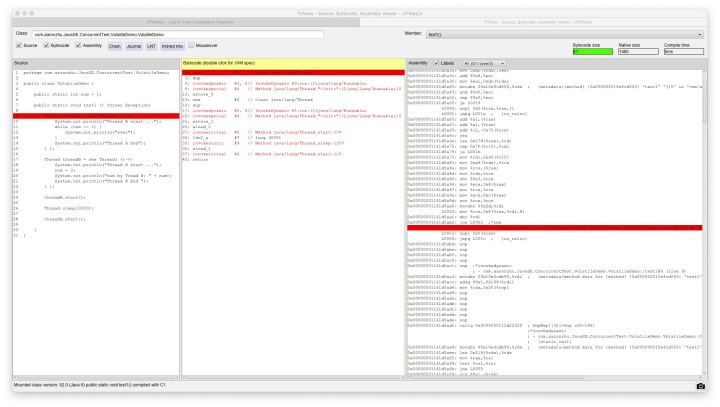Select bytecode line "13: new #2"
The height and width of the screenshot is (407, 720).
293,100
